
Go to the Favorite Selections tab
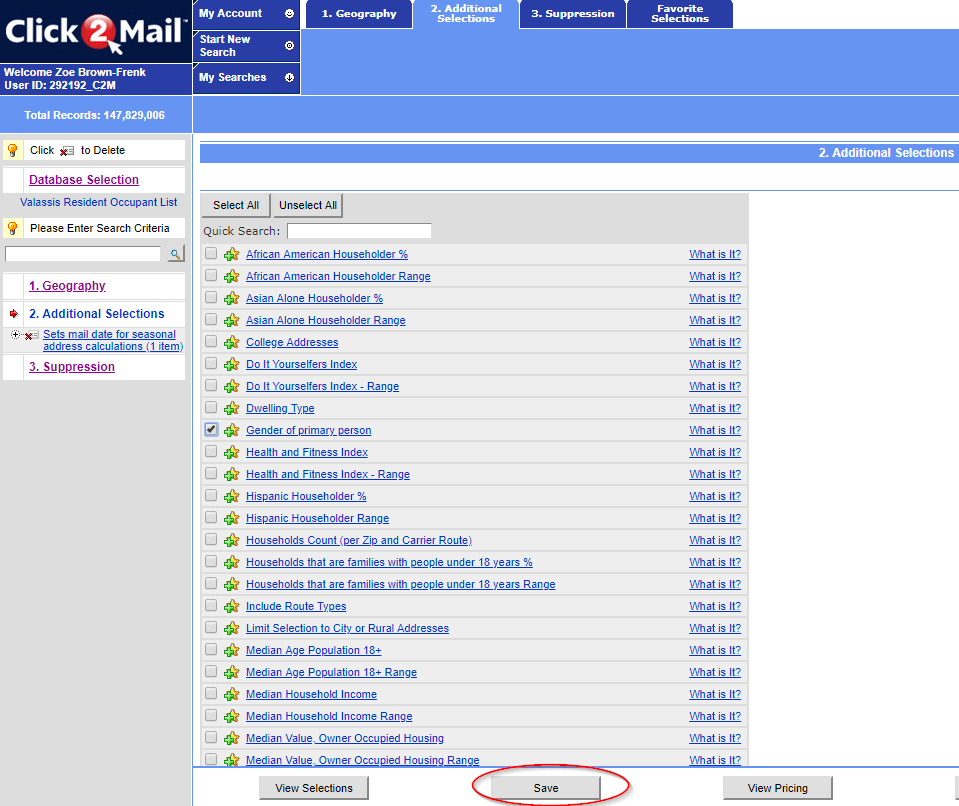point(679,14)
